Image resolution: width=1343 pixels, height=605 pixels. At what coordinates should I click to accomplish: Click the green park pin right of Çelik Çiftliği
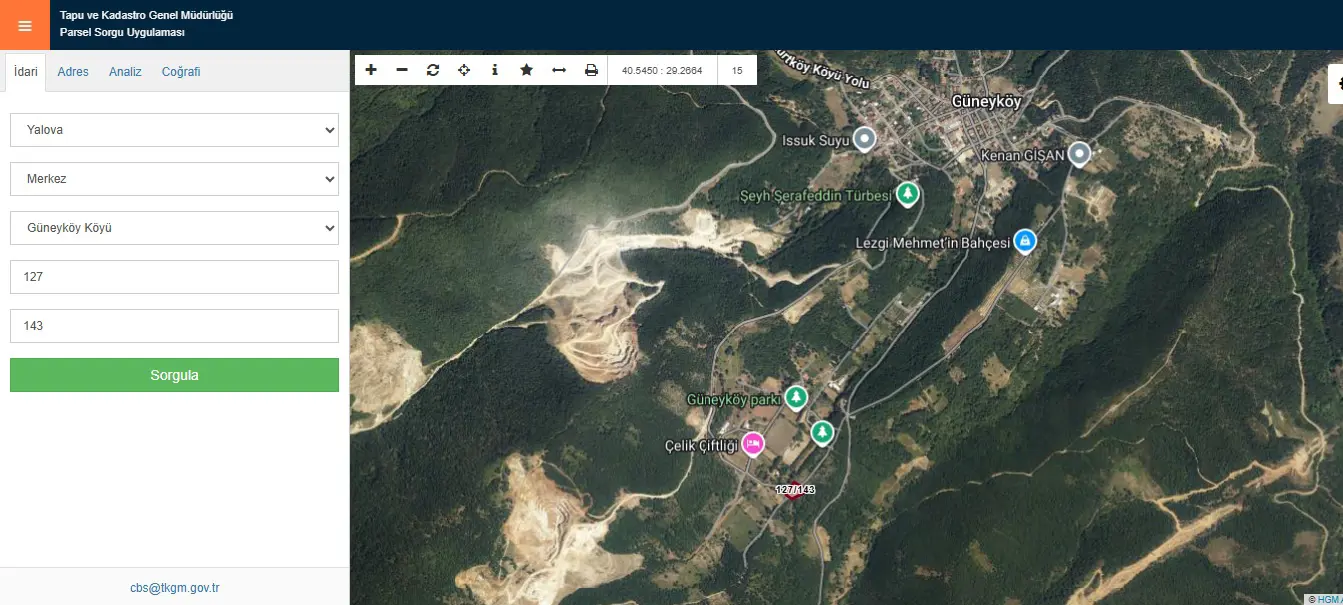822,433
